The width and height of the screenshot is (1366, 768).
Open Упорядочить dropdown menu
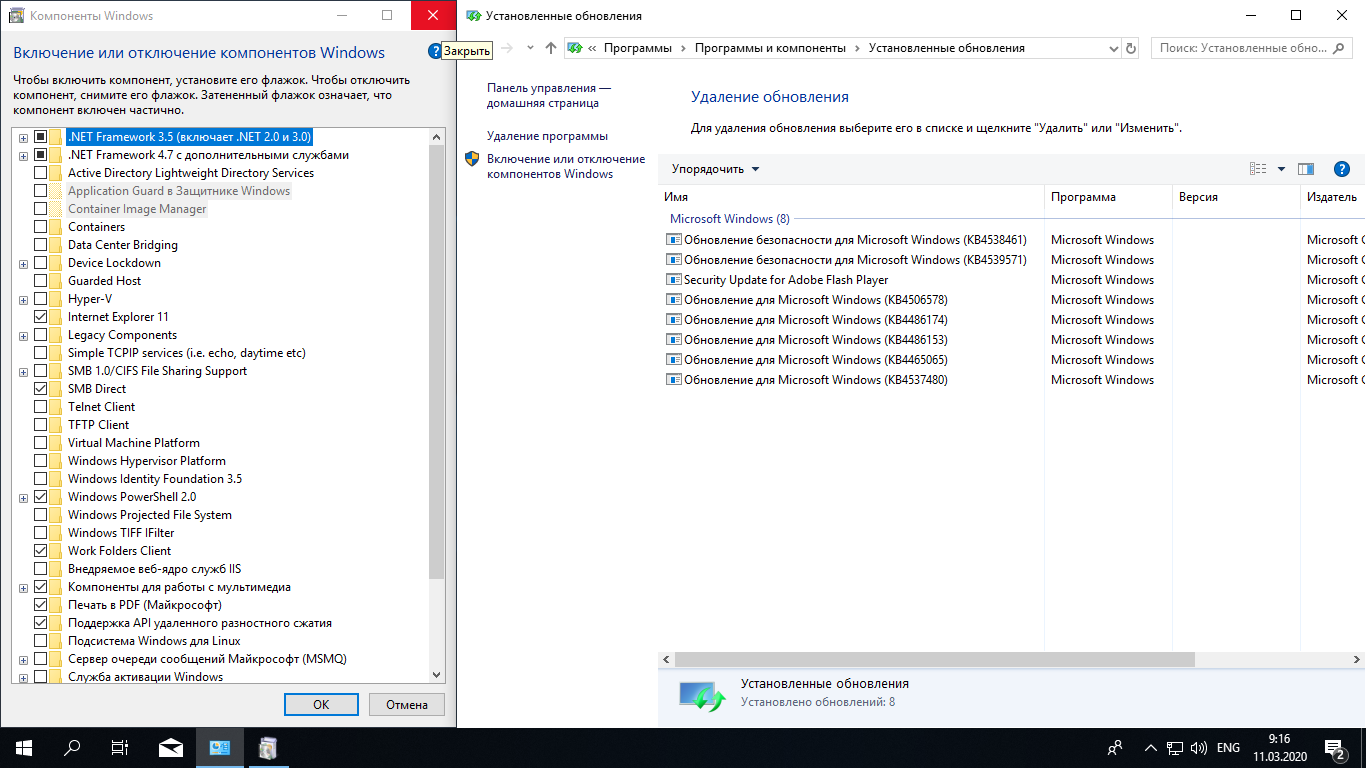click(x=715, y=169)
